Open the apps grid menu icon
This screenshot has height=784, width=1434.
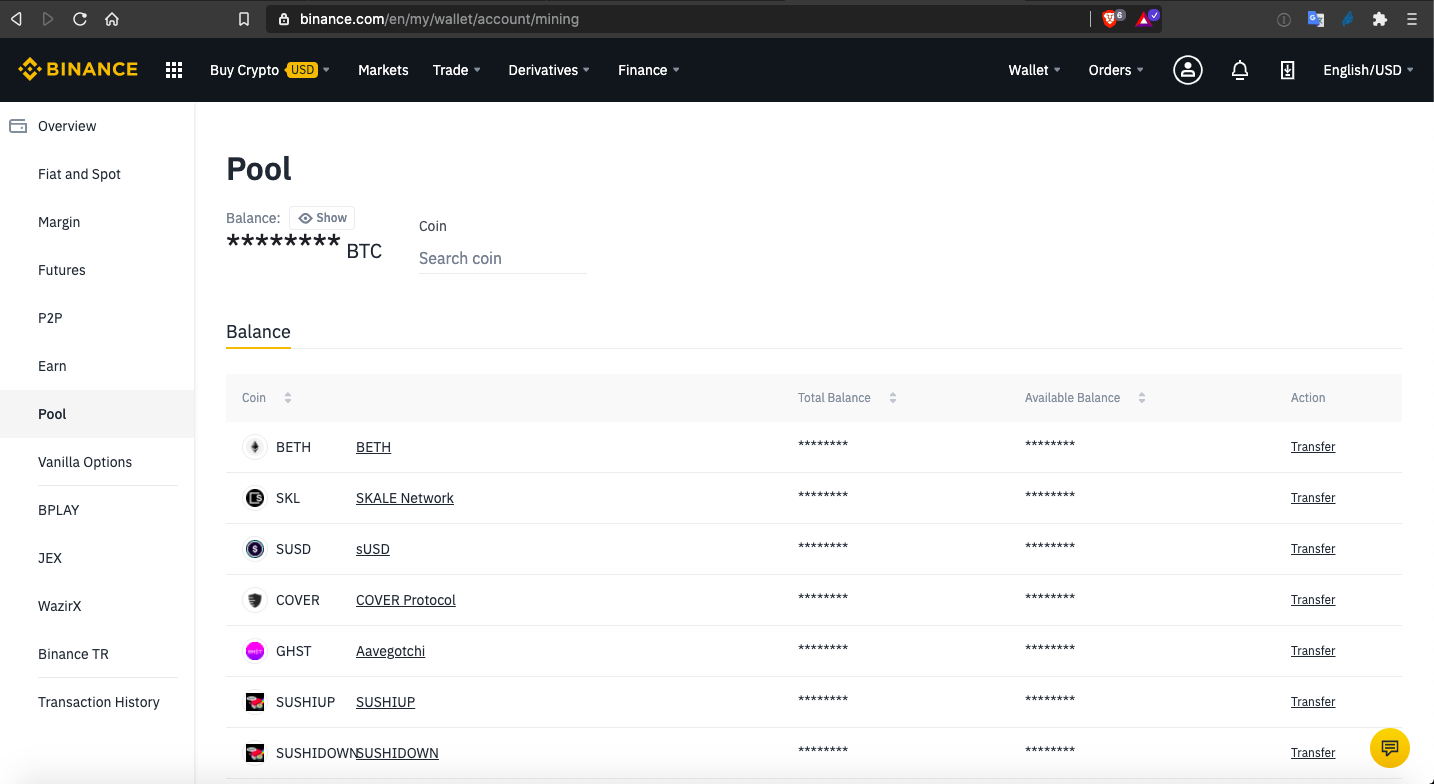pos(174,70)
